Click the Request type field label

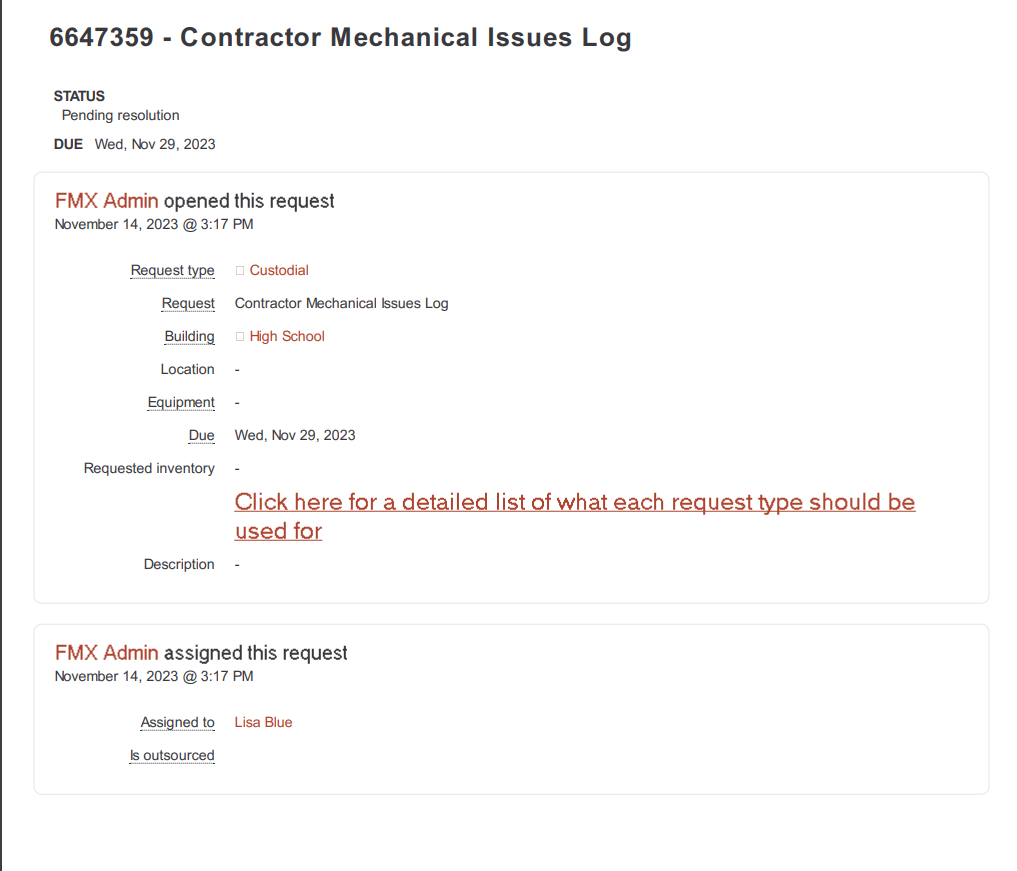coord(173,270)
